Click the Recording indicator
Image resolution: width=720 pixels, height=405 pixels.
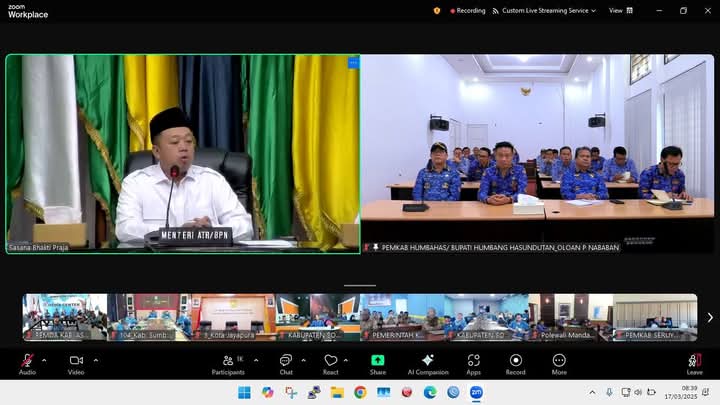468,11
